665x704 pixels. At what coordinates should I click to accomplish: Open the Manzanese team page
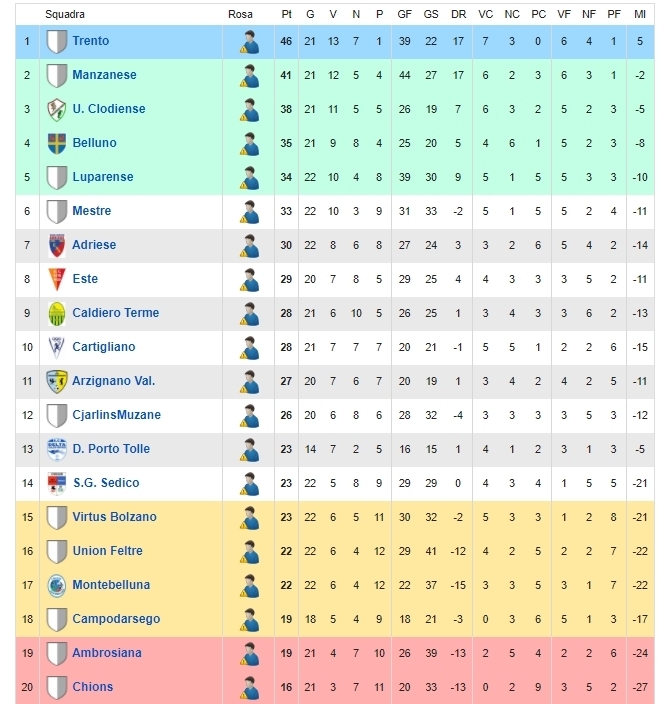coord(104,75)
